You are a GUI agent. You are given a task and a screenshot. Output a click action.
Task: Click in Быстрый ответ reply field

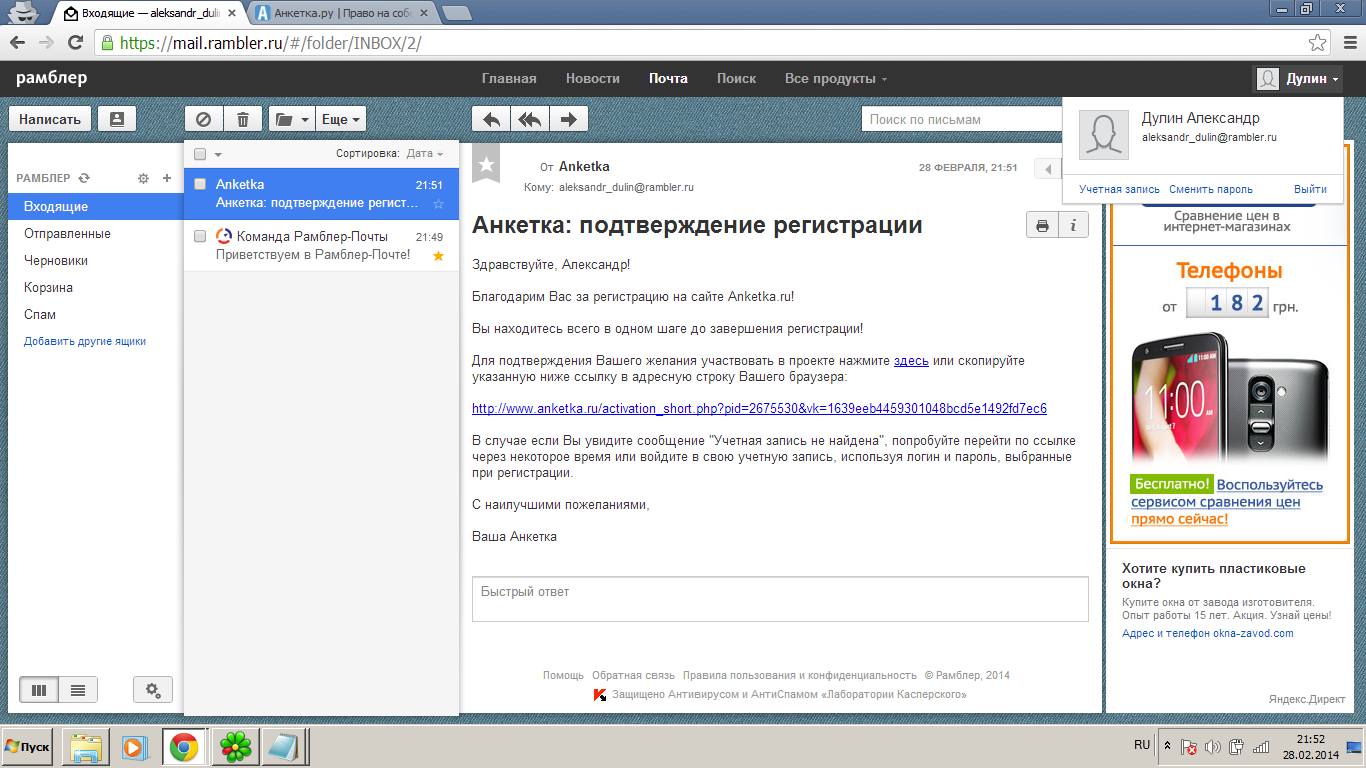(x=780, y=599)
